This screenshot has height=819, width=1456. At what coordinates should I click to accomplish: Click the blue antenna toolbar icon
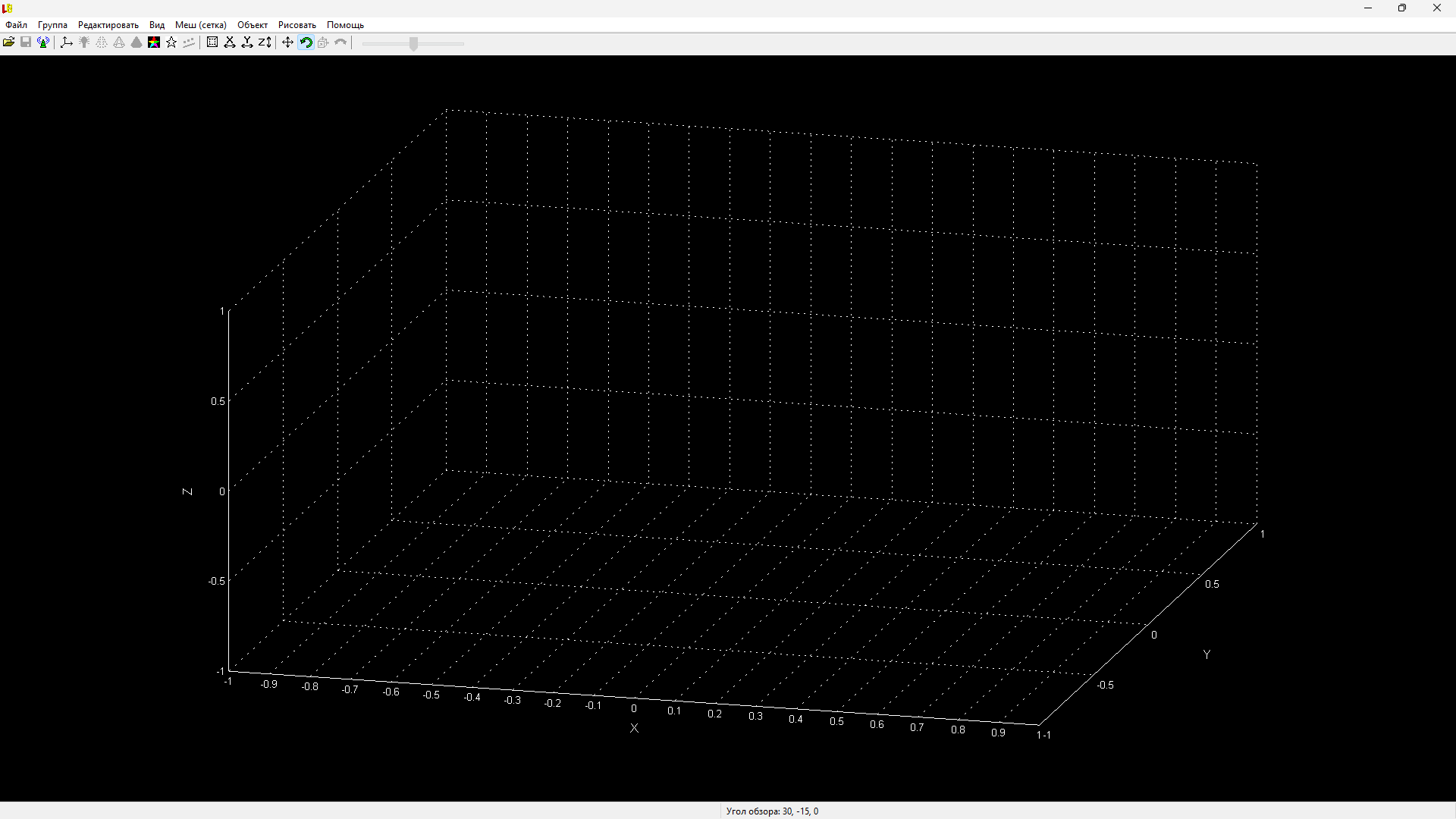[43, 42]
